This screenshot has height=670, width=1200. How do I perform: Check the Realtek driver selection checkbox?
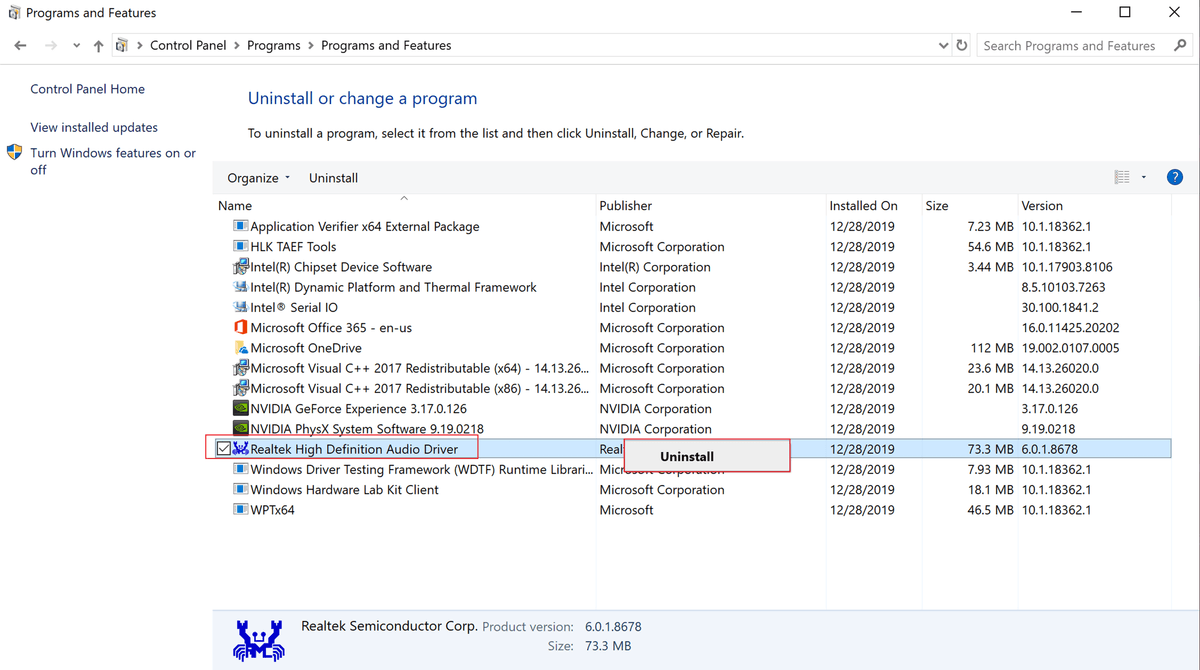point(223,448)
